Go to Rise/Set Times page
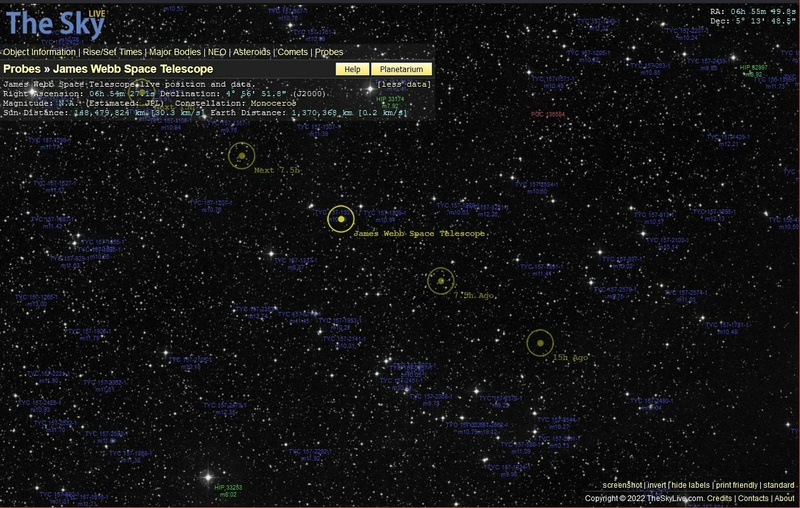The height and width of the screenshot is (508, 800). (112, 52)
